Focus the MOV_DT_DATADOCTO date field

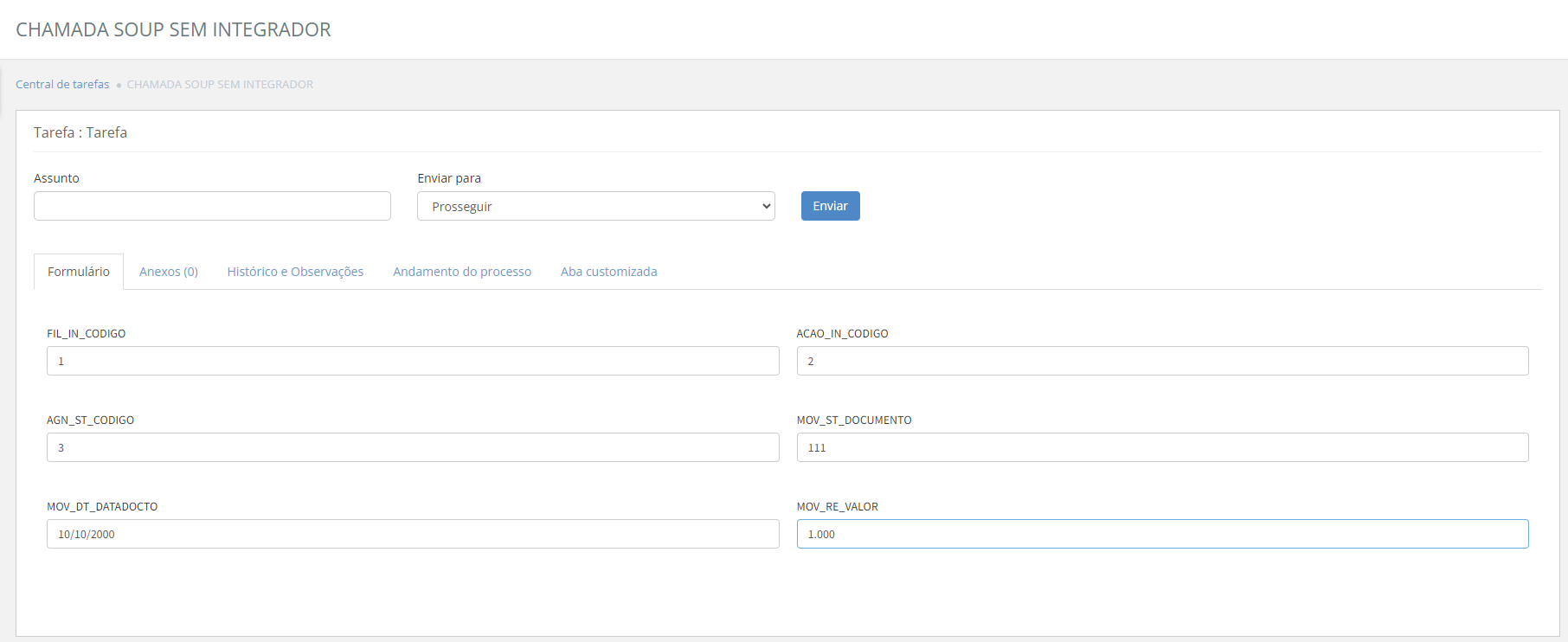(413, 534)
